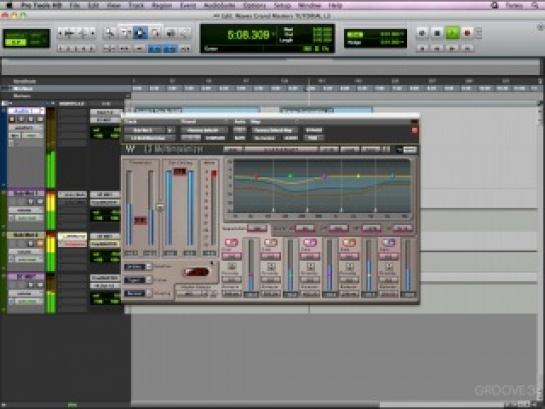Screen dimensions: 545x409
Task: Click the first insert slot on the second track
Action: [x=72, y=195]
